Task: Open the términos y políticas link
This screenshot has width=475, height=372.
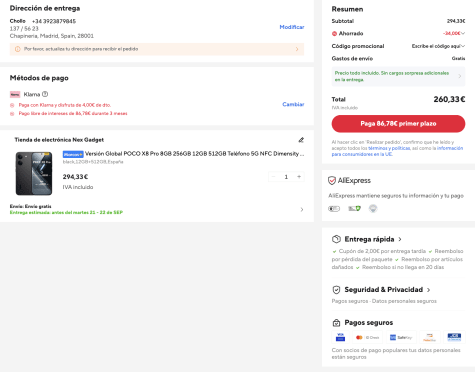Action: pos(389,148)
